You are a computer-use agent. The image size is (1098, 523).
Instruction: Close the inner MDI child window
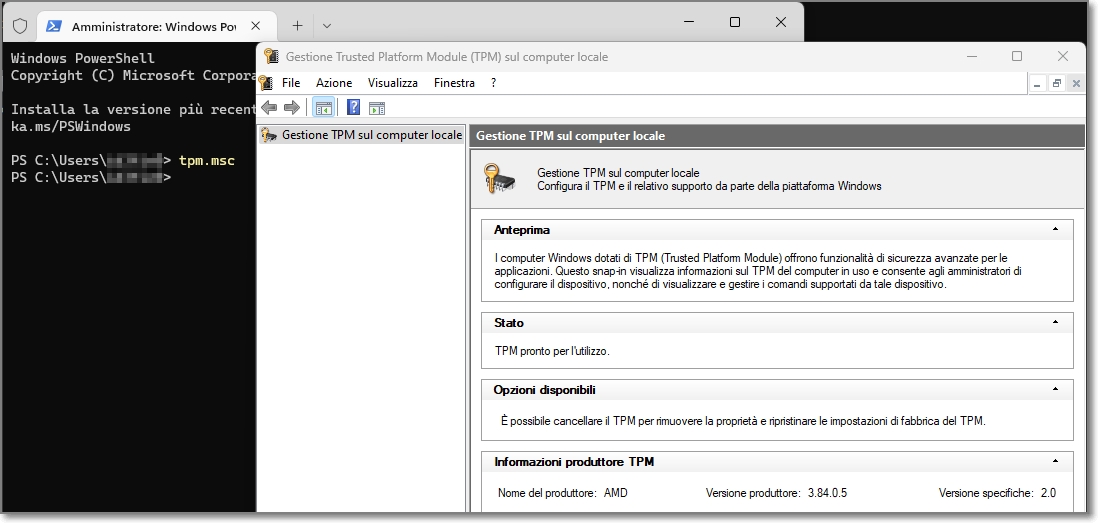click(1076, 83)
